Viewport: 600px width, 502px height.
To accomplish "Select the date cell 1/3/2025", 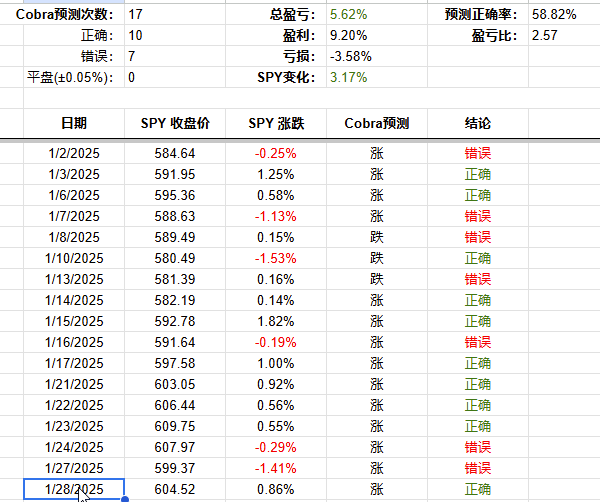I will [74, 174].
